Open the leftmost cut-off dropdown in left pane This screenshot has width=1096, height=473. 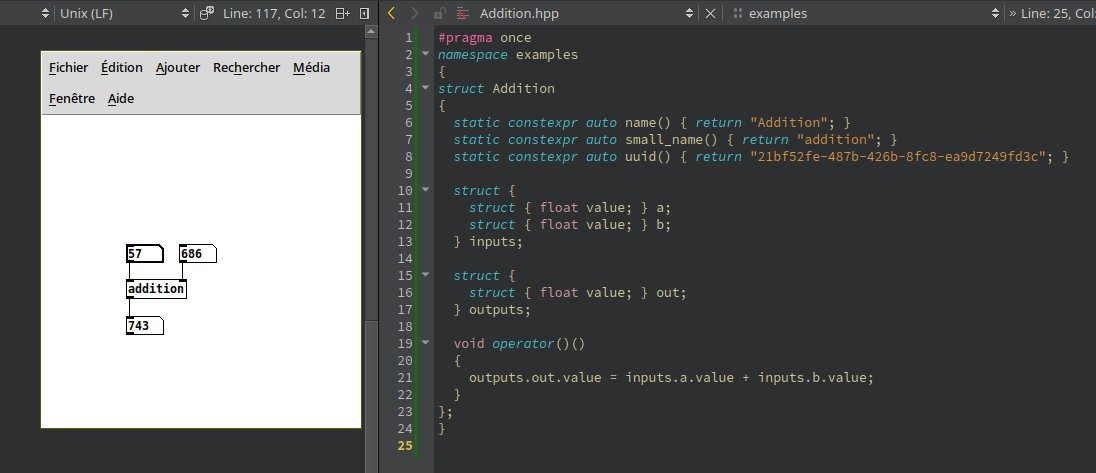click(45, 13)
